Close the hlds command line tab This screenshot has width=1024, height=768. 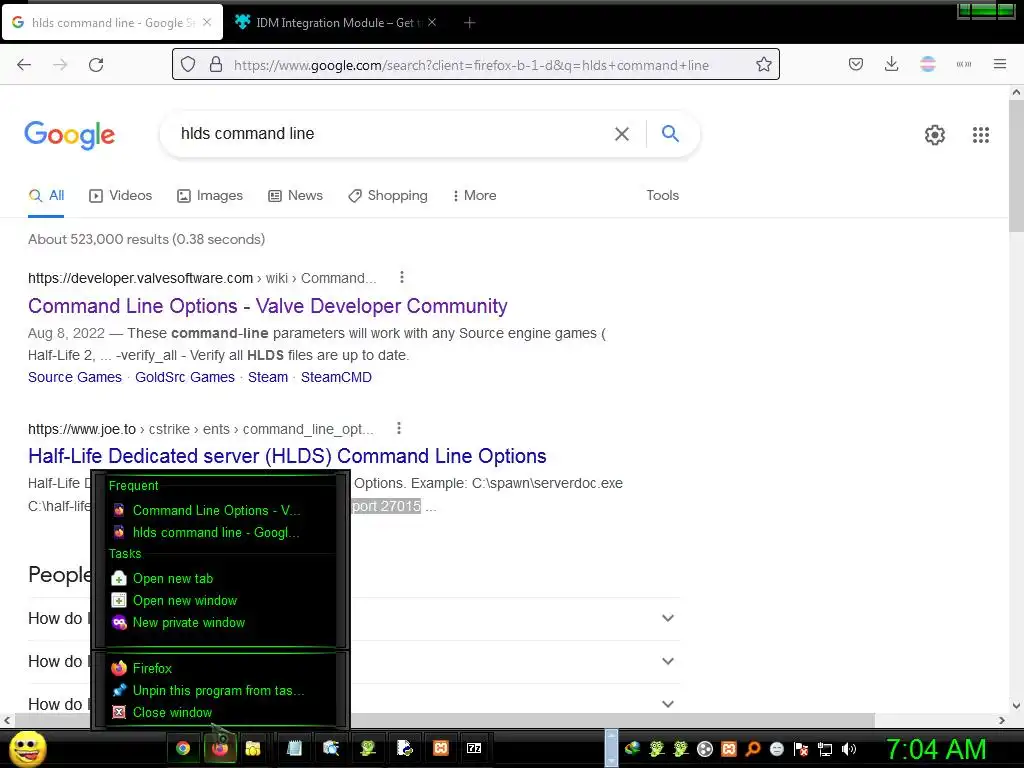point(207,22)
